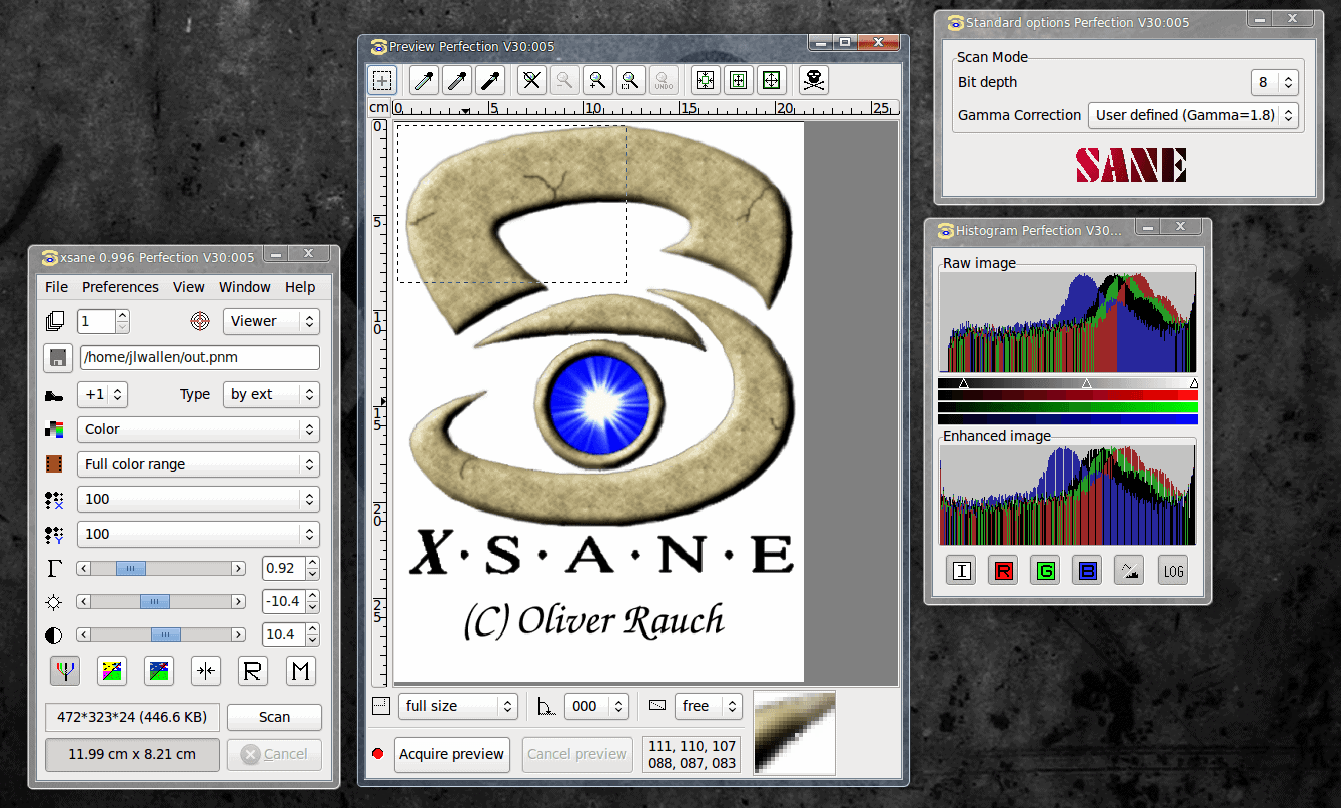This screenshot has width=1341, height=808.
Task: Toggle the select-area mode in Preview
Action: pyautogui.click(x=383, y=80)
